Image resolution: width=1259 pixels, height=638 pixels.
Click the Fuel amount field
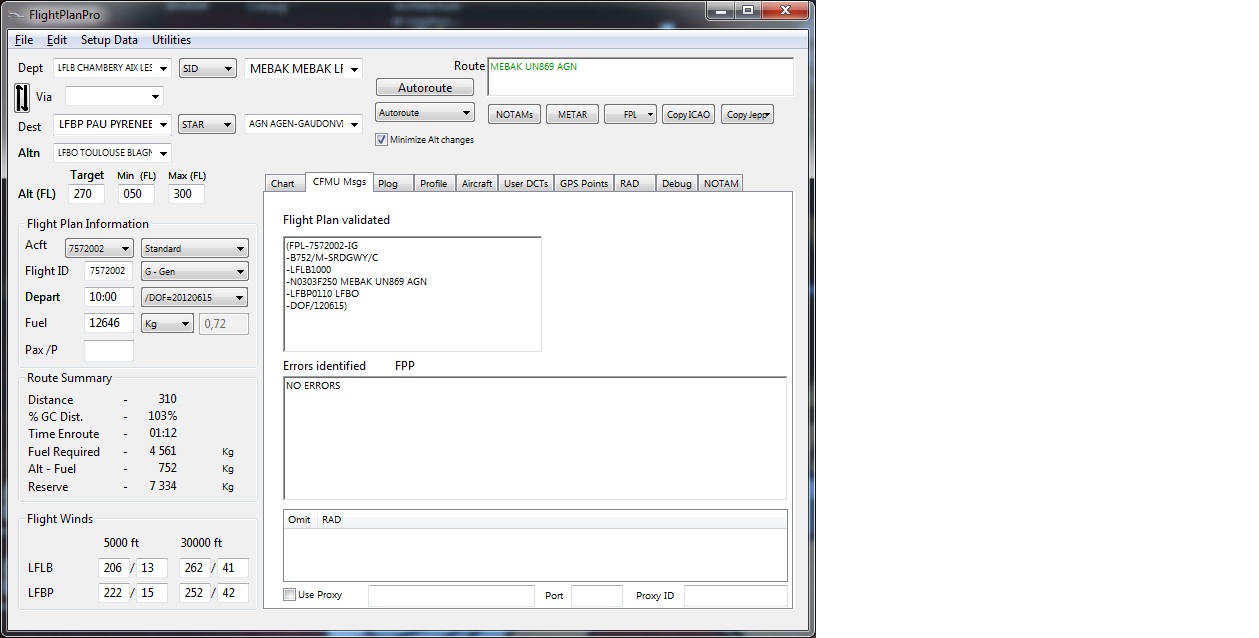[108, 324]
